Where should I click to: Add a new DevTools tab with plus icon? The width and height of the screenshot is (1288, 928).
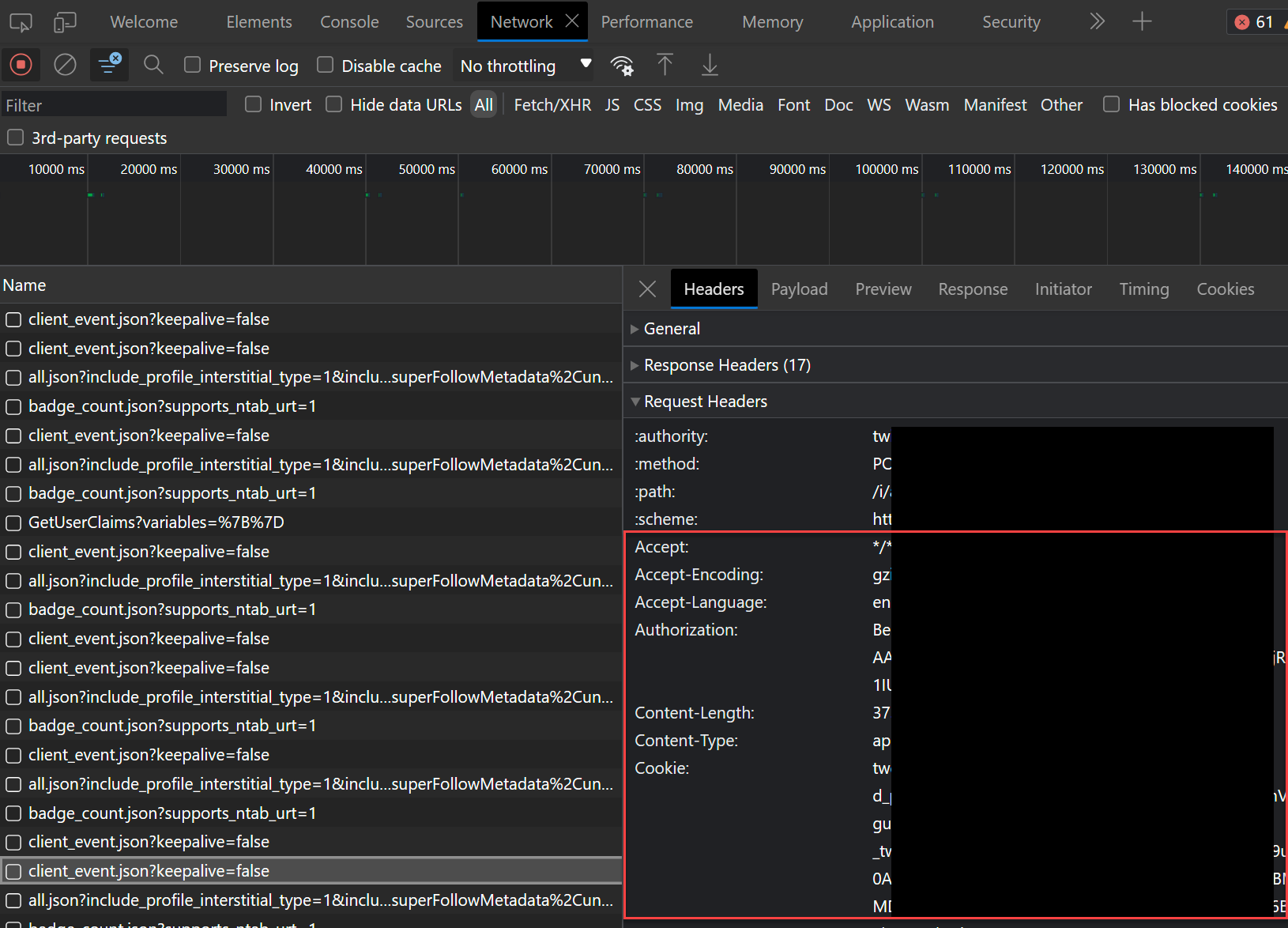coord(1142,21)
